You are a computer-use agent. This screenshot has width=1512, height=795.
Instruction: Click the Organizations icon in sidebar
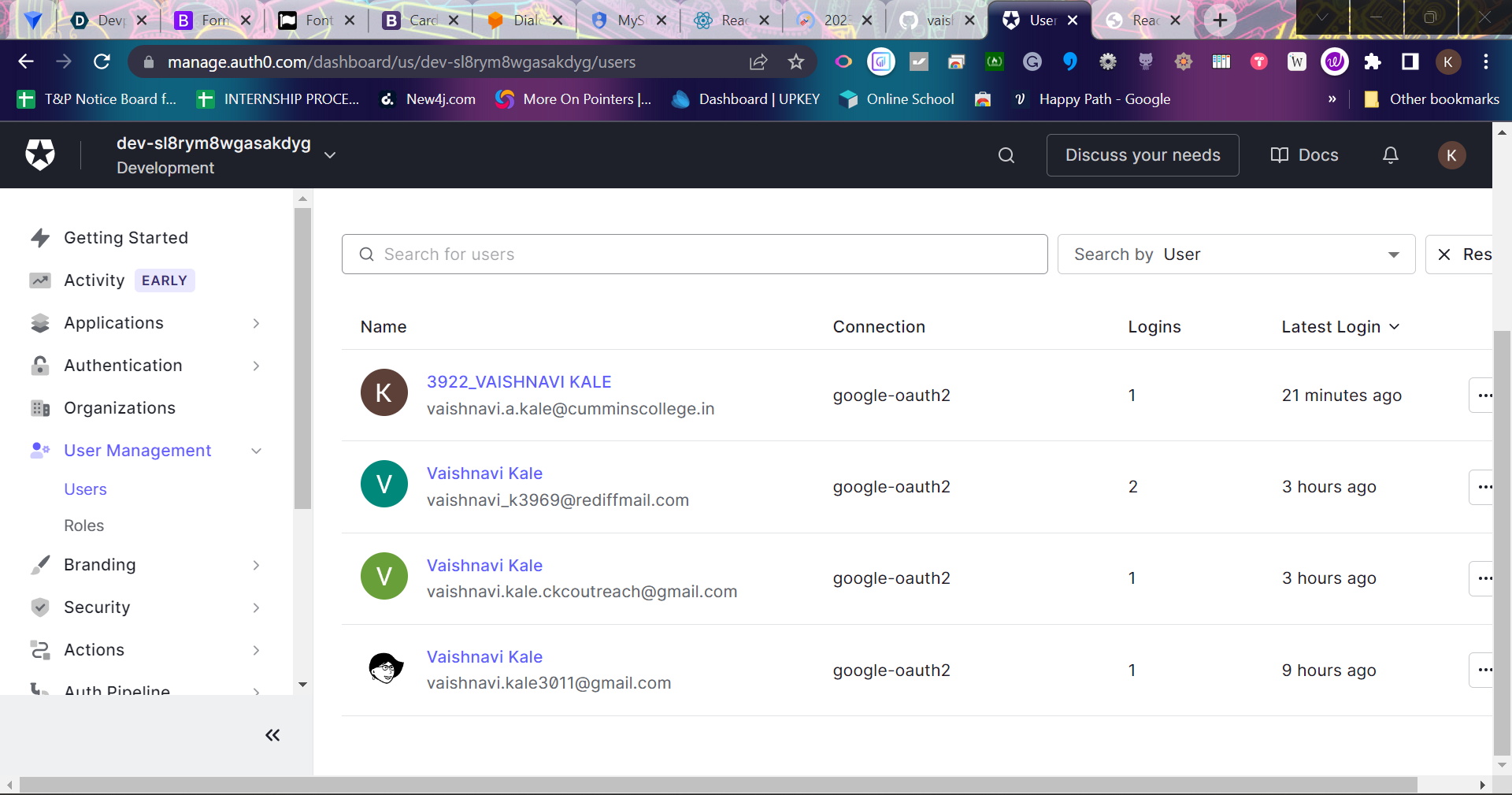click(x=40, y=408)
